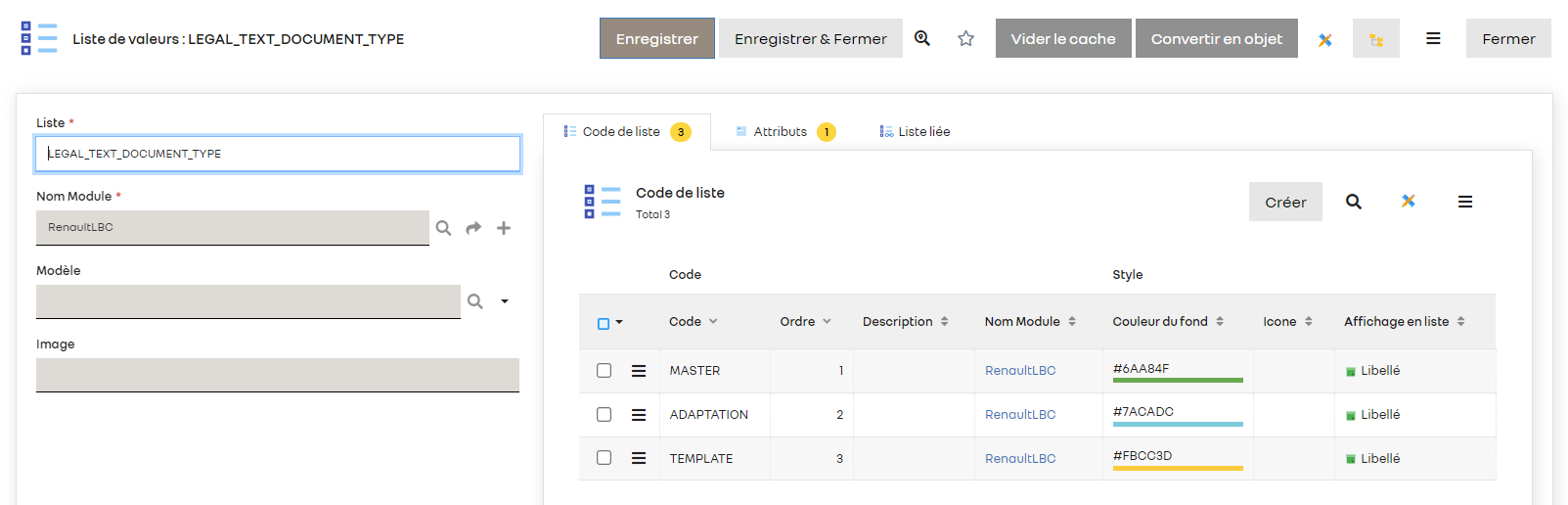This screenshot has width=1568, height=505.
Task: Click the Créer button
Action: pyautogui.click(x=1284, y=202)
